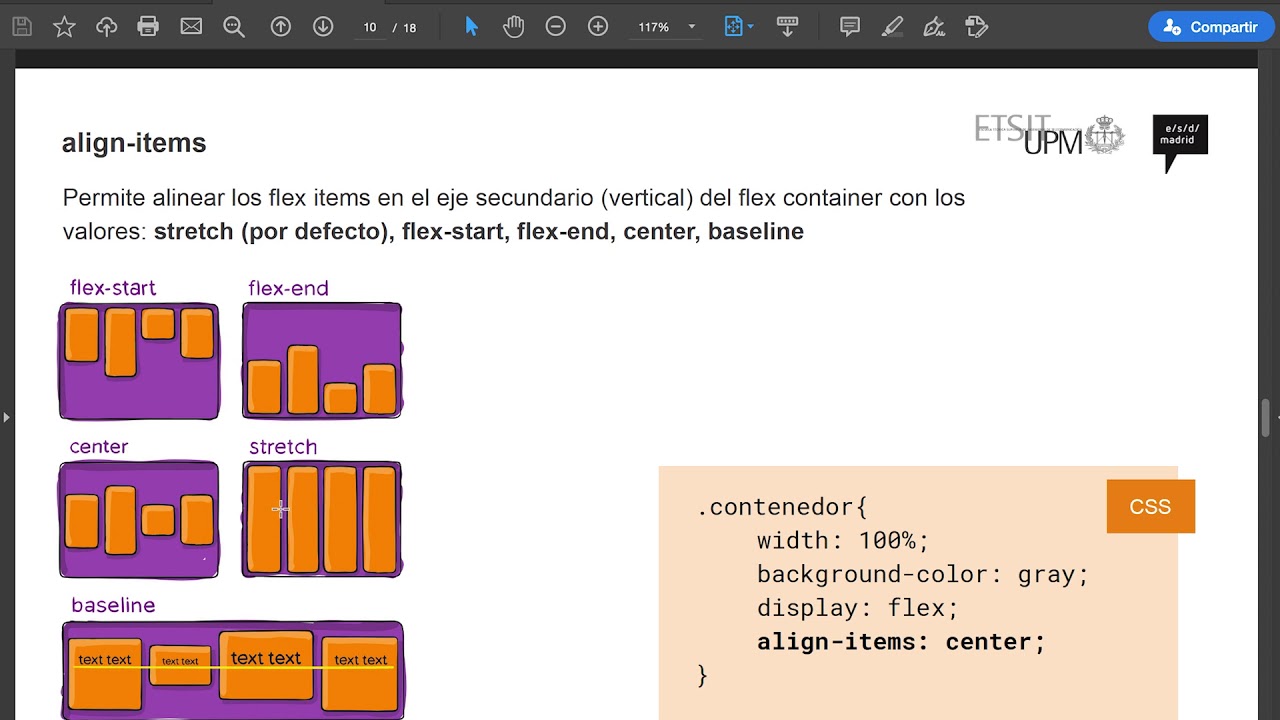The height and width of the screenshot is (720, 1280).
Task: Select the highlighter pen tool
Action: click(x=892, y=27)
